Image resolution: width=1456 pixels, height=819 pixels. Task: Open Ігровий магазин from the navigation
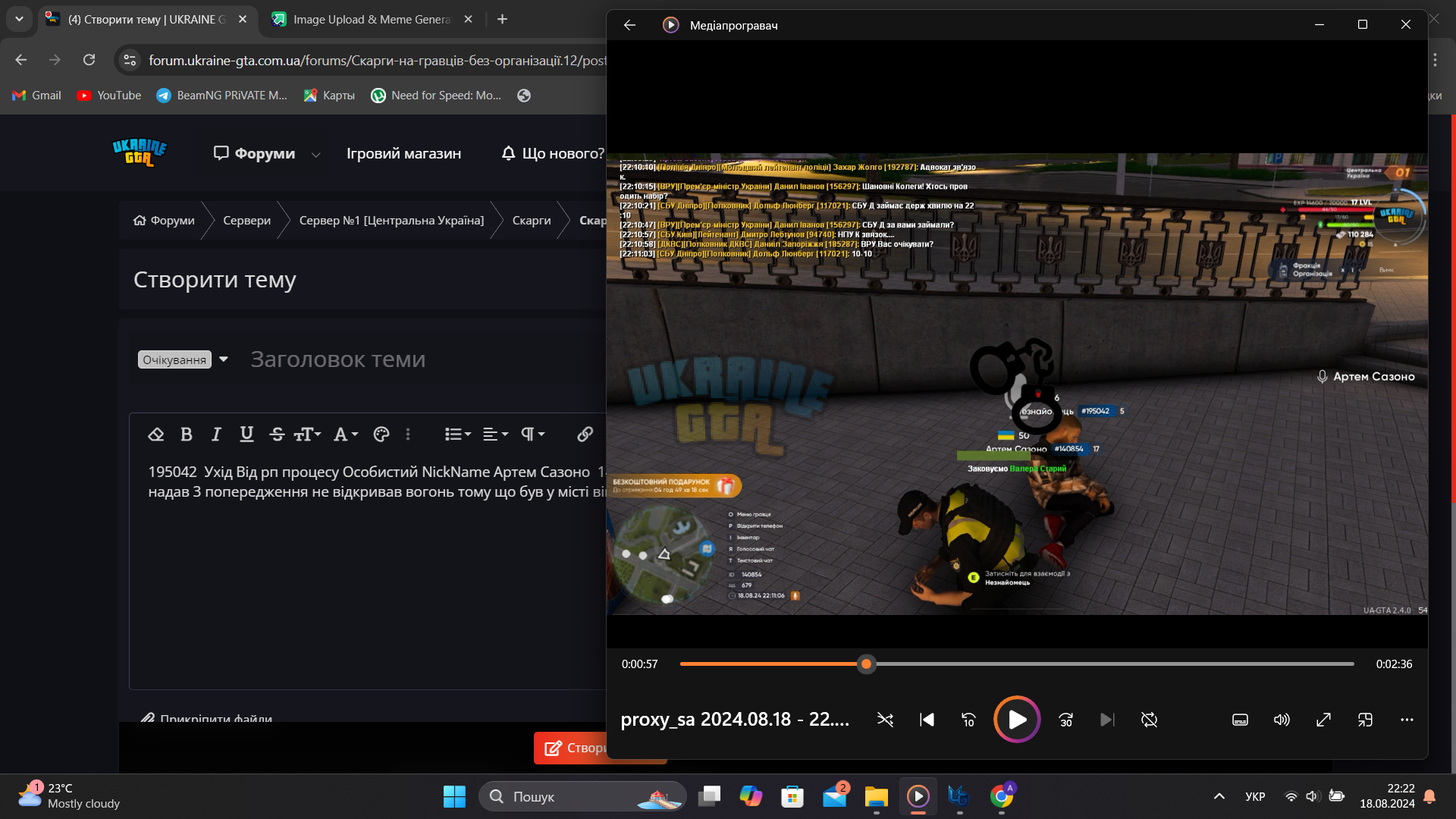tap(403, 153)
